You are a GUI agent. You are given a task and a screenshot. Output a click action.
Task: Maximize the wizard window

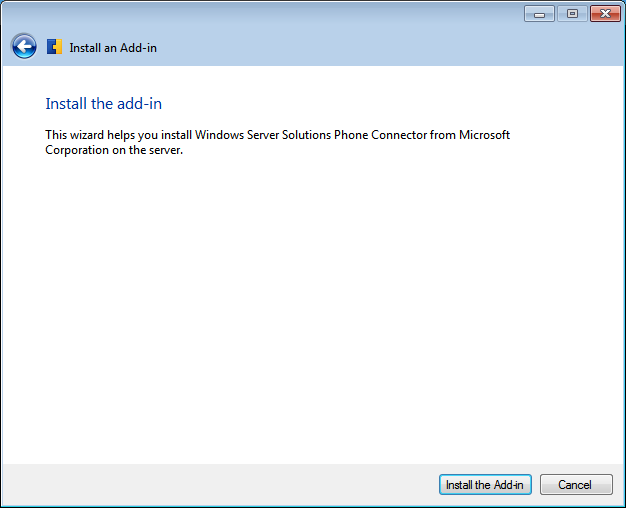[x=572, y=14]
